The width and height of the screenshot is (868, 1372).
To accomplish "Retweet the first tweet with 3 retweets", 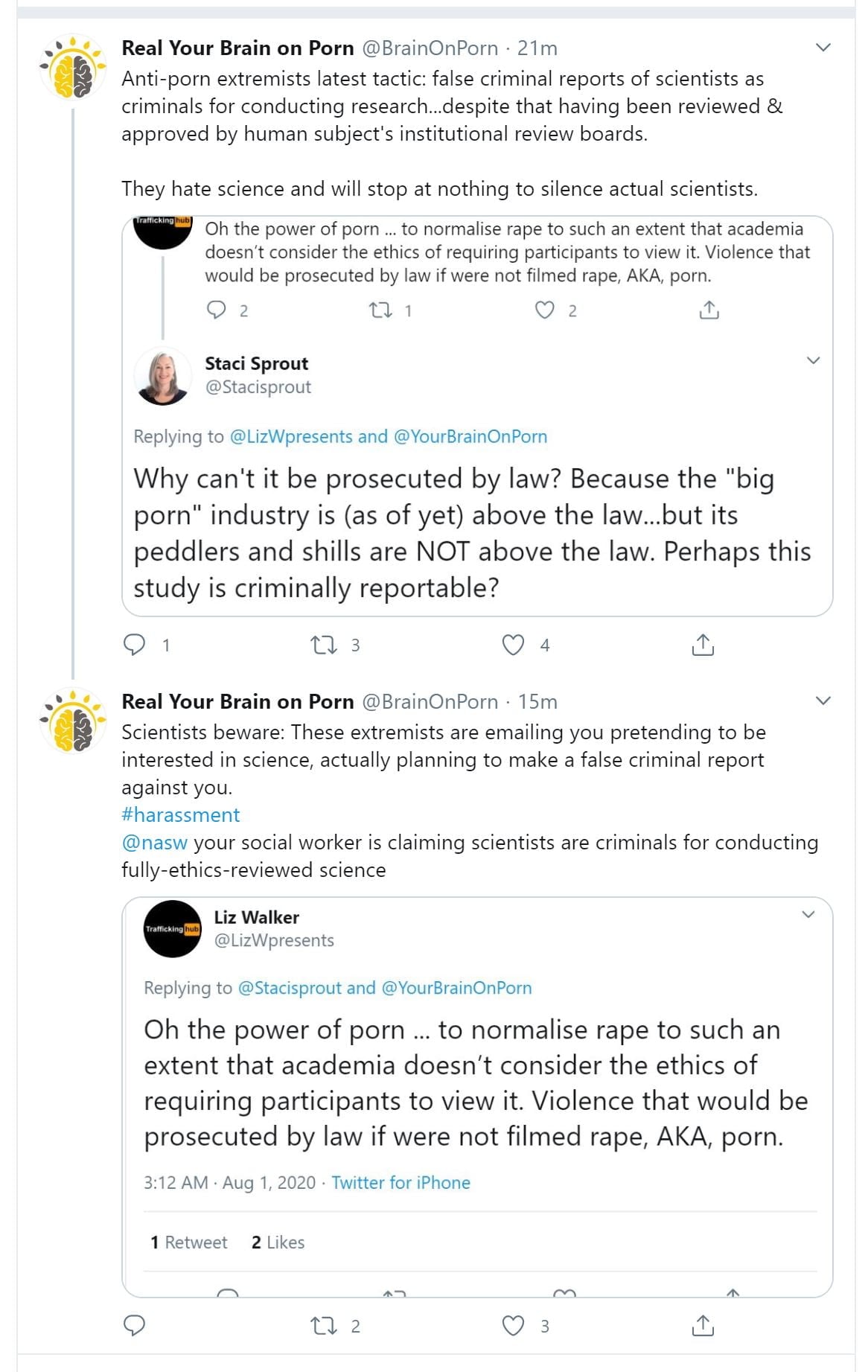I will (324, 645).
